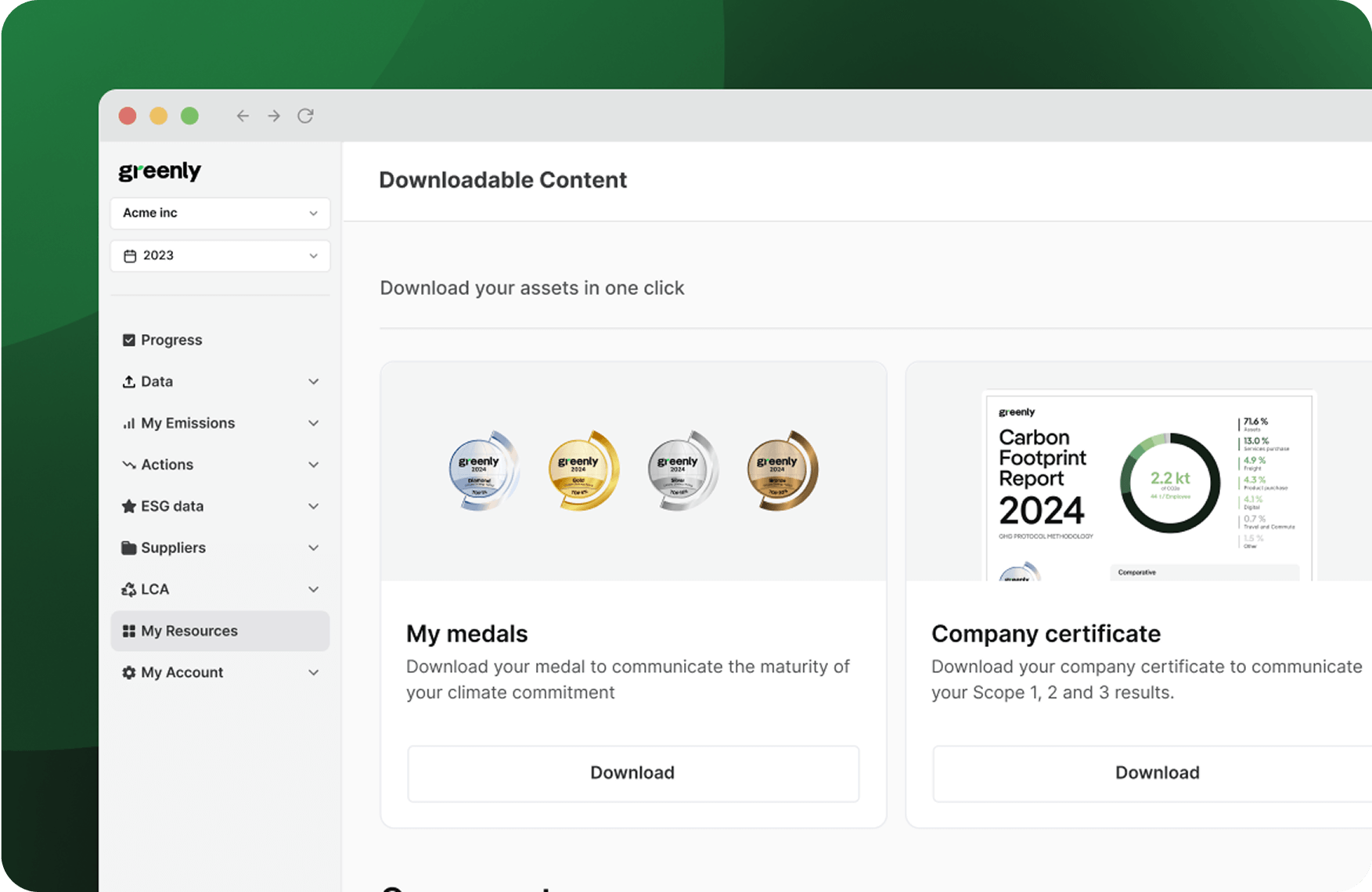
Task: Expand the Suppliers section chevron
Action: (x=314, y=548)
